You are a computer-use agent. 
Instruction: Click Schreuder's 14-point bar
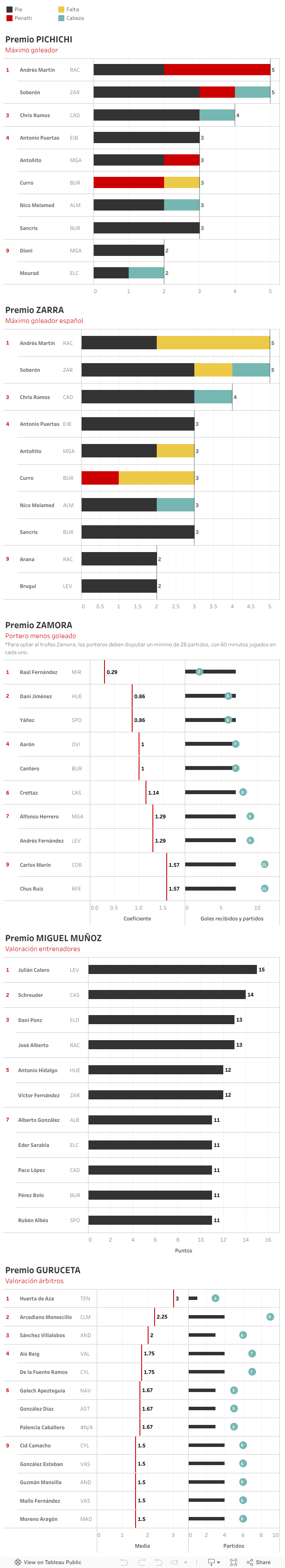[x=167, y=995]
